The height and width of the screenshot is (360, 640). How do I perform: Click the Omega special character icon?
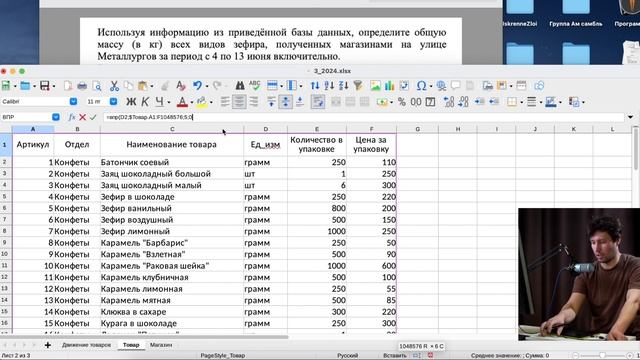pos(421,86)
